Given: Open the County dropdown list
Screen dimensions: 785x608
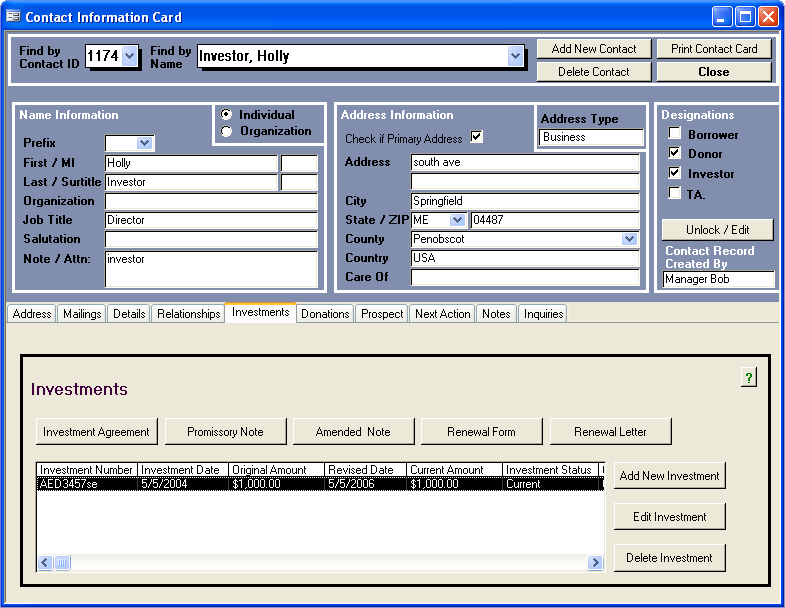Looking at the screenshot, I should pos(629,239).
